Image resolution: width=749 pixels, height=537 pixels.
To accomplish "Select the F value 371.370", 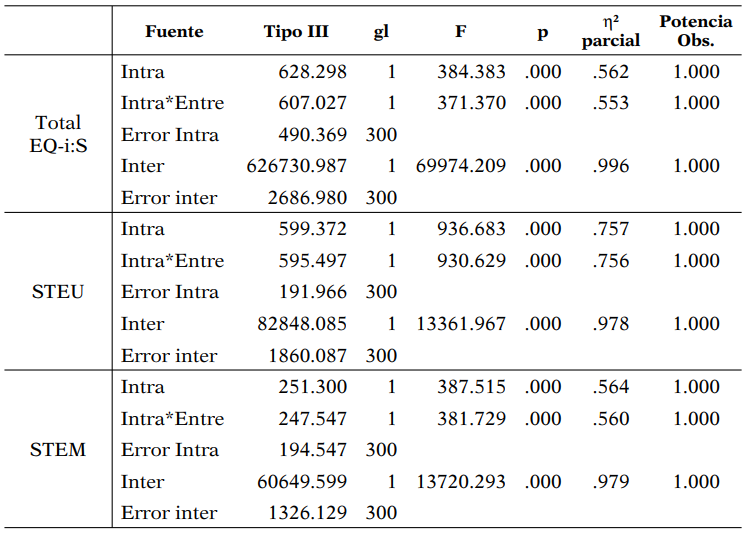I will pos(471,103).
